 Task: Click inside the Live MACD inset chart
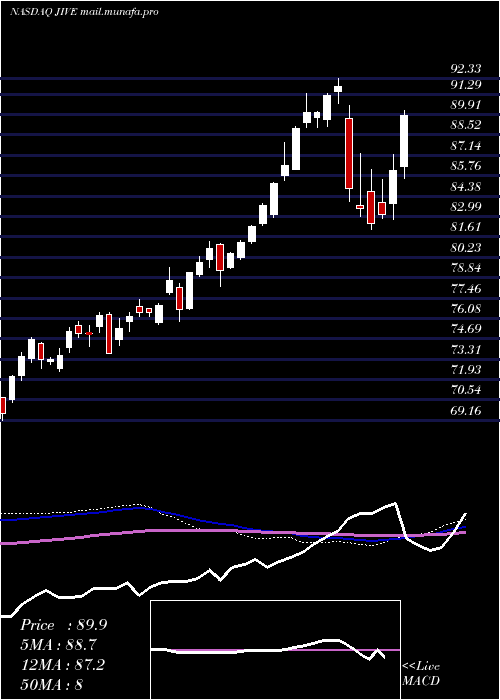tap(275, 650)
